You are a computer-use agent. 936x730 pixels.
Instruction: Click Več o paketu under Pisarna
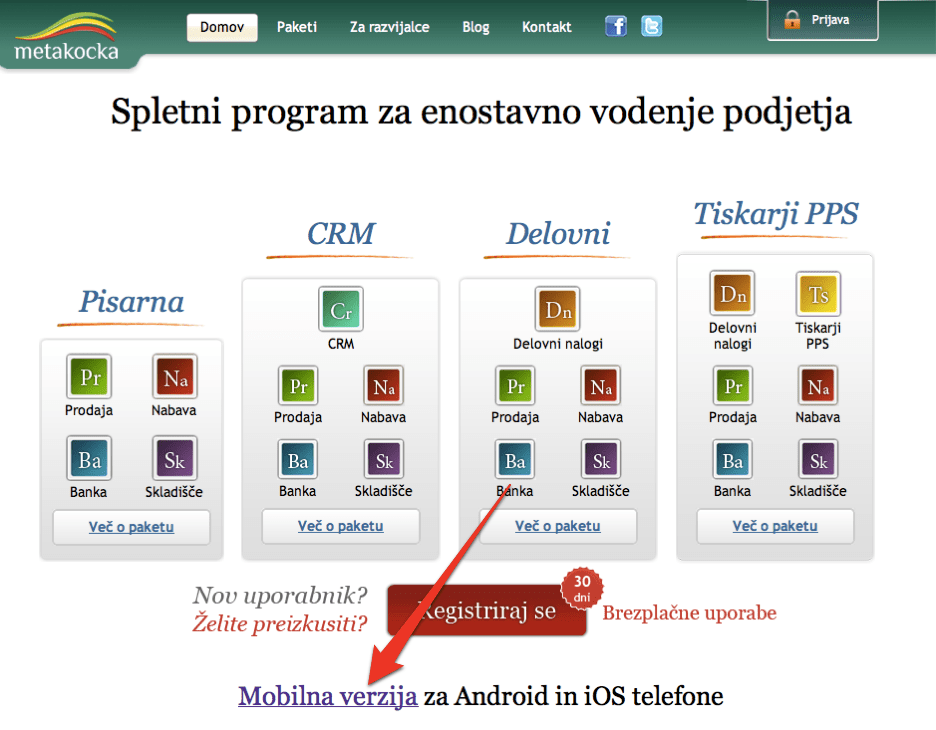click(131, 527)
